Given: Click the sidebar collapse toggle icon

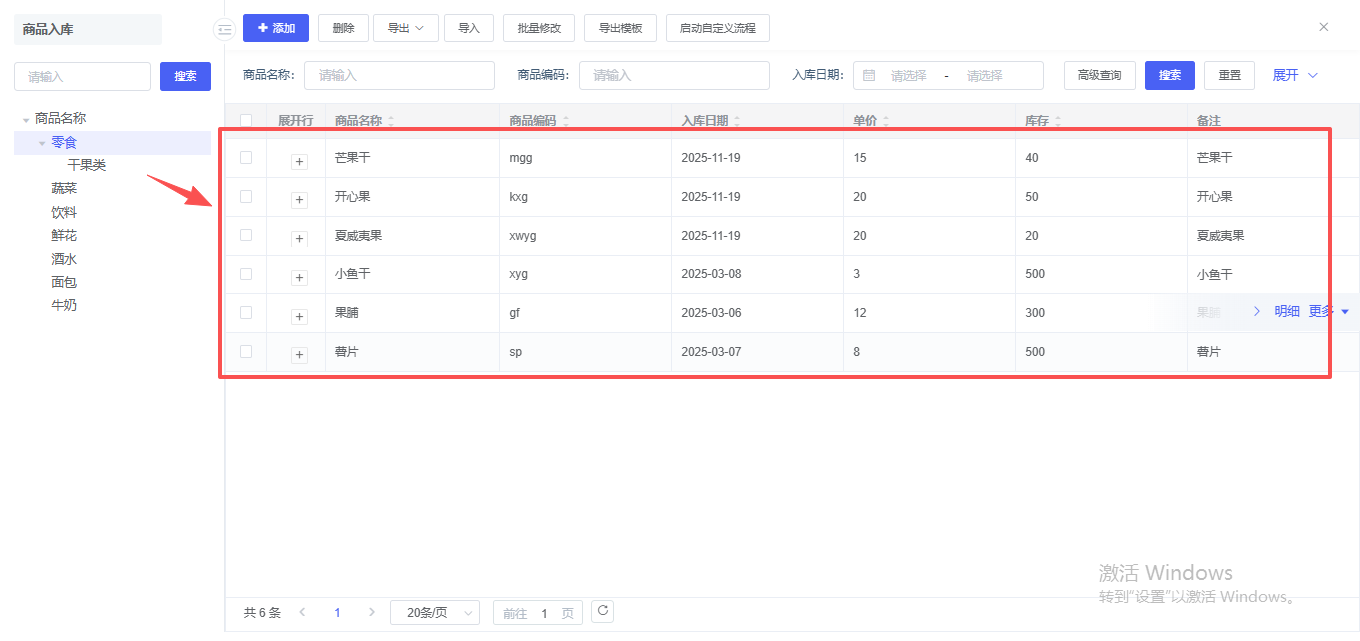Looking at the screenshot, I should (x=224, y=30).
